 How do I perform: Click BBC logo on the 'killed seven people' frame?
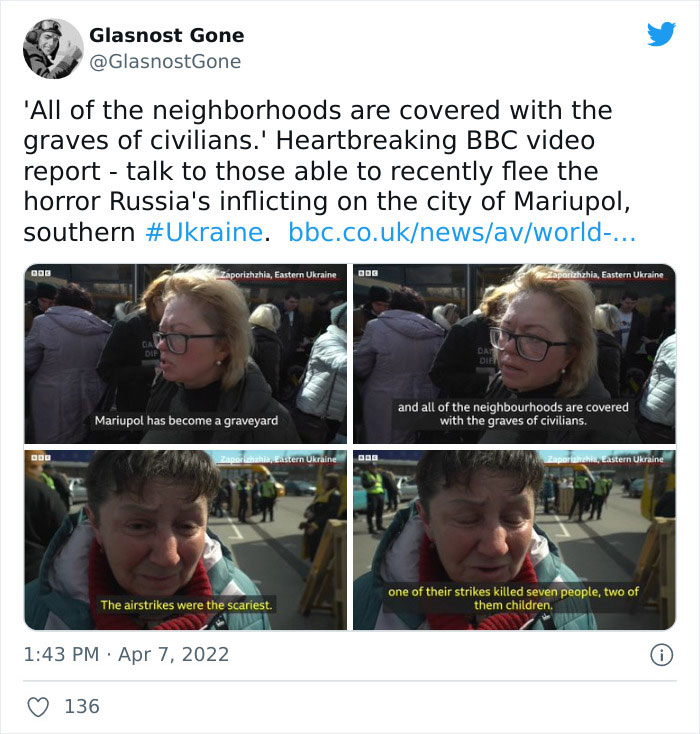(x=368, y=457)
